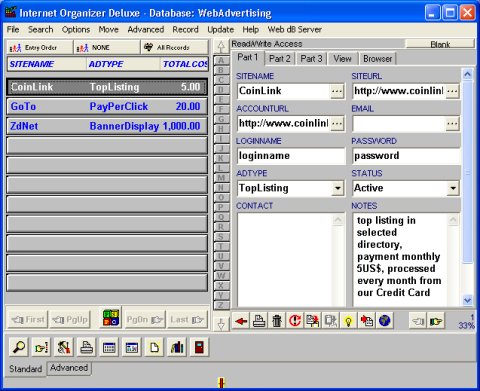Image resolution: width=480 pixels, height=391 pixels.
Task: Click the CONTACT text area
Action: tap(285, 260)
